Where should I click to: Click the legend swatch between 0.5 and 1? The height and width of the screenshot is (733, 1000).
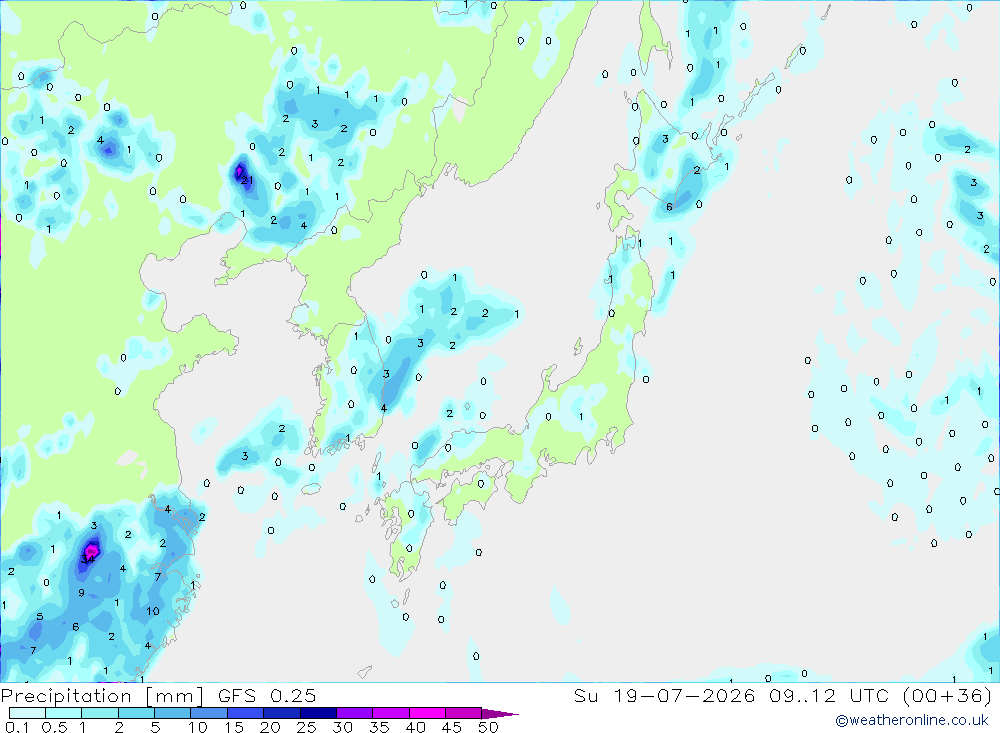[64, 713]
